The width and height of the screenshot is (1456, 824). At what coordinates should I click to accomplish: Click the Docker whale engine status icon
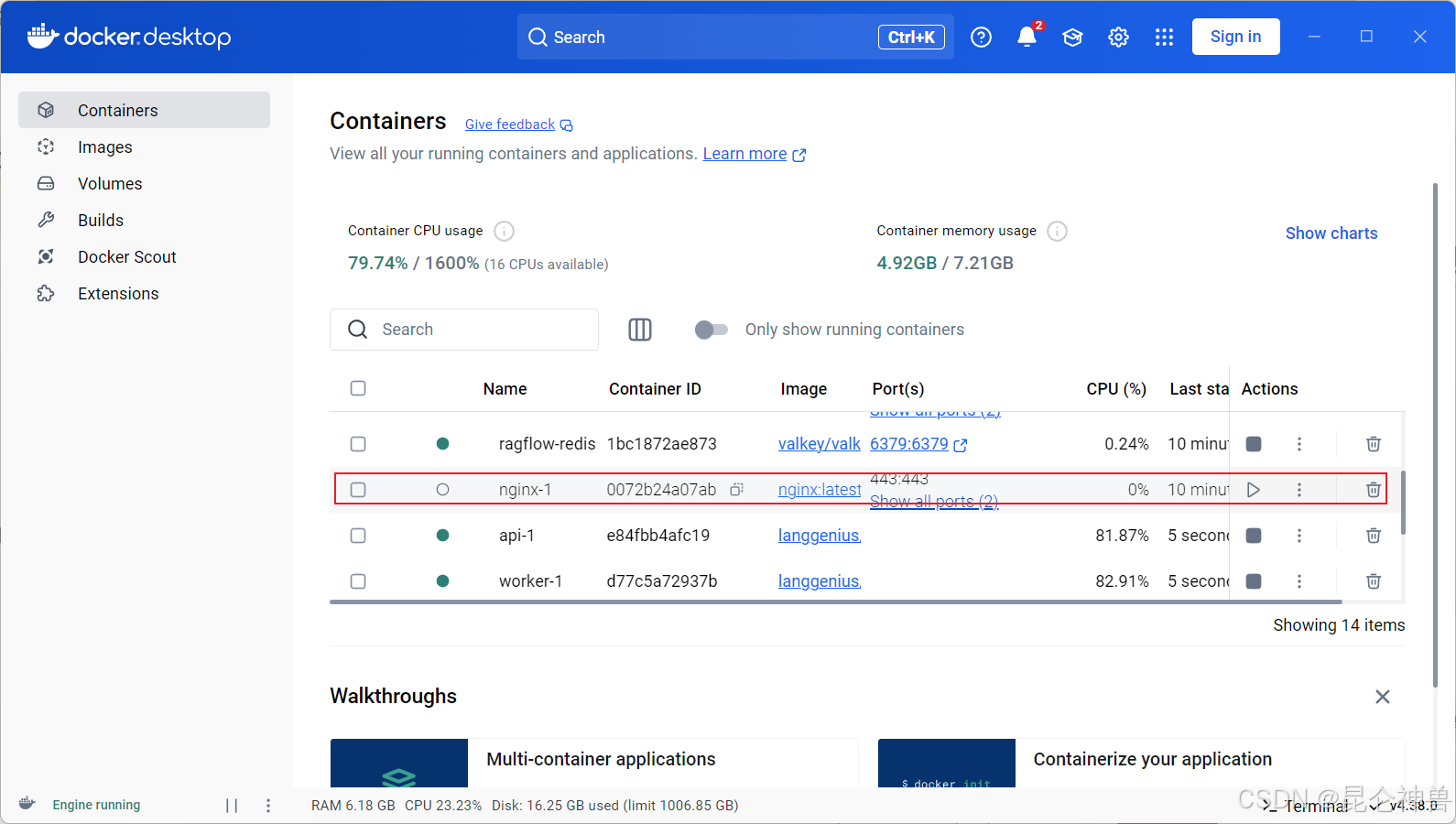(x=27, y=804)
